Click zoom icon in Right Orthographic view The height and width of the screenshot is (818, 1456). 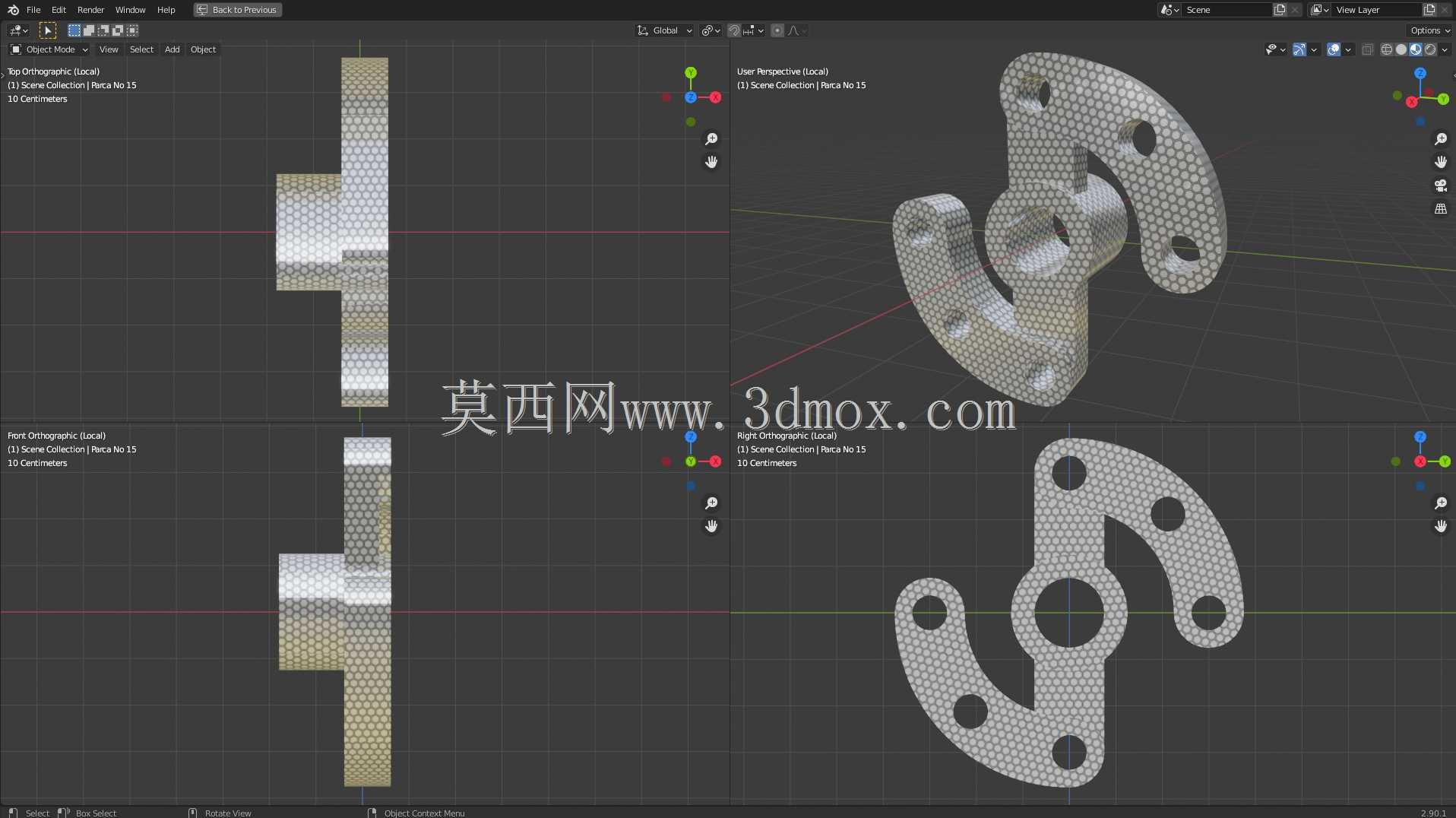coord(1441,503)
